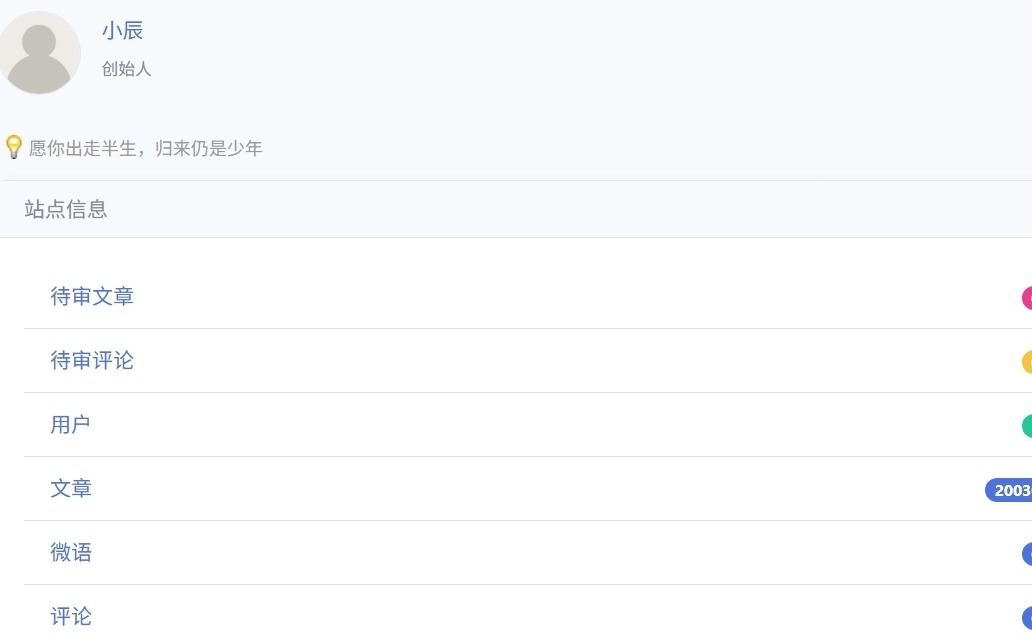
Task: Click the blue 2003 article count badge
Action: (x=1008, y=490)
